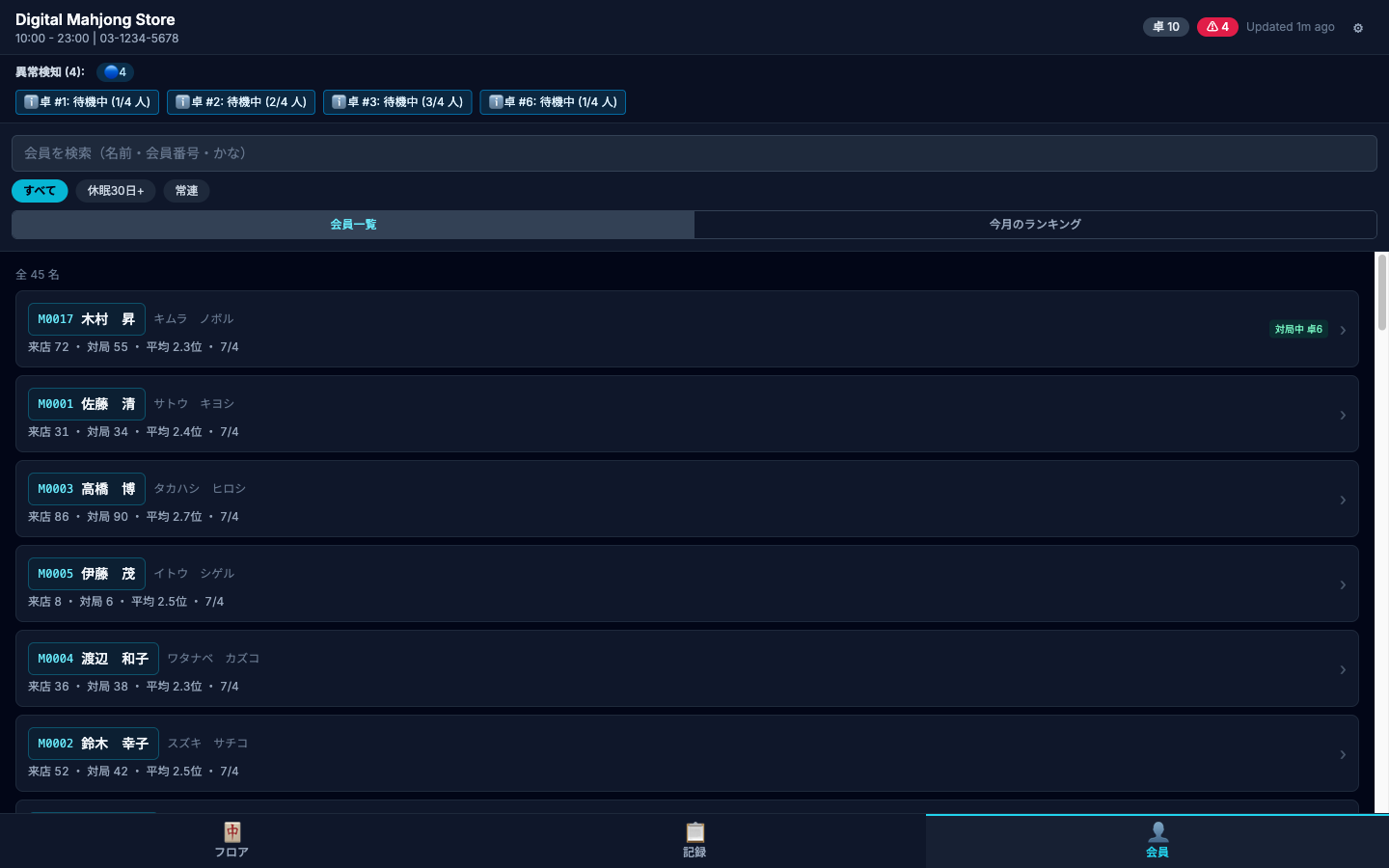The height and width of the screenshot is (868, 1389).
Task: Select member tag M0003 高橋 博
Action: 87,489
